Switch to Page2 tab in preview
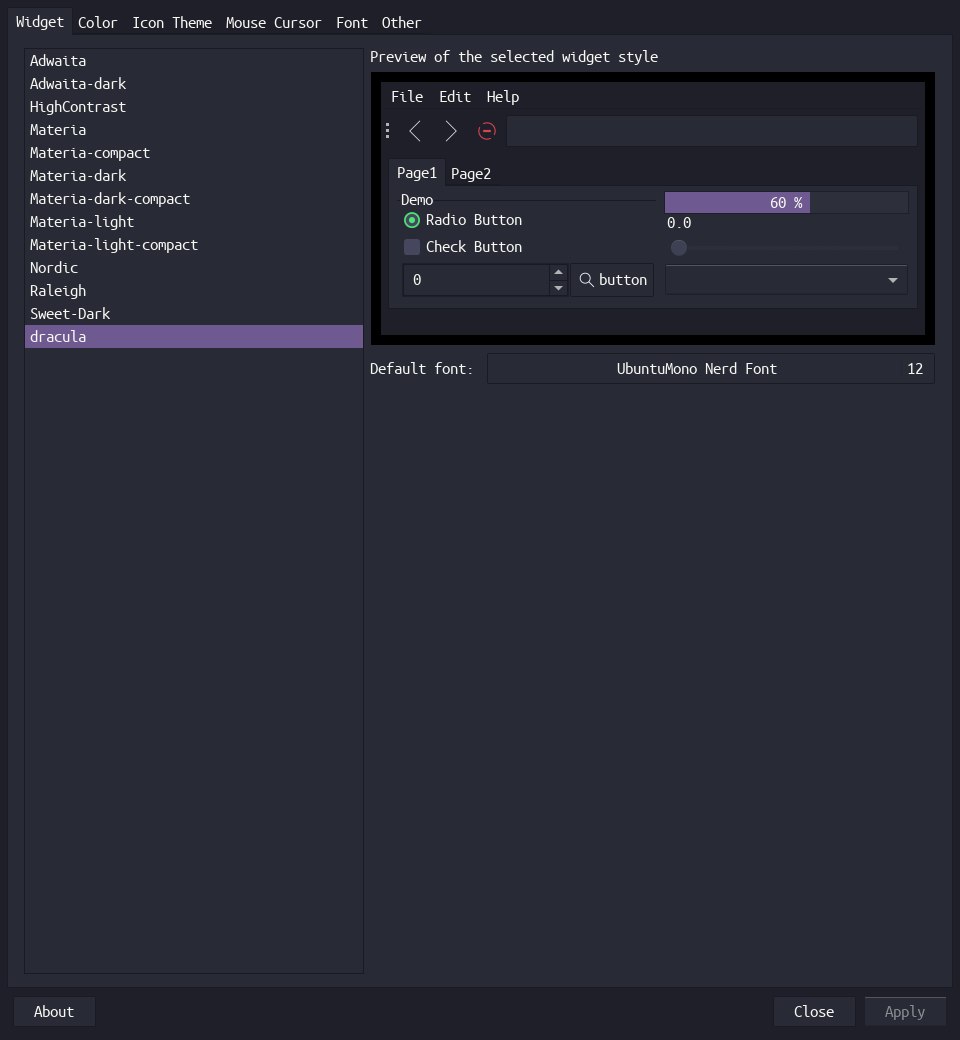960x1040 pixels. 471,174
